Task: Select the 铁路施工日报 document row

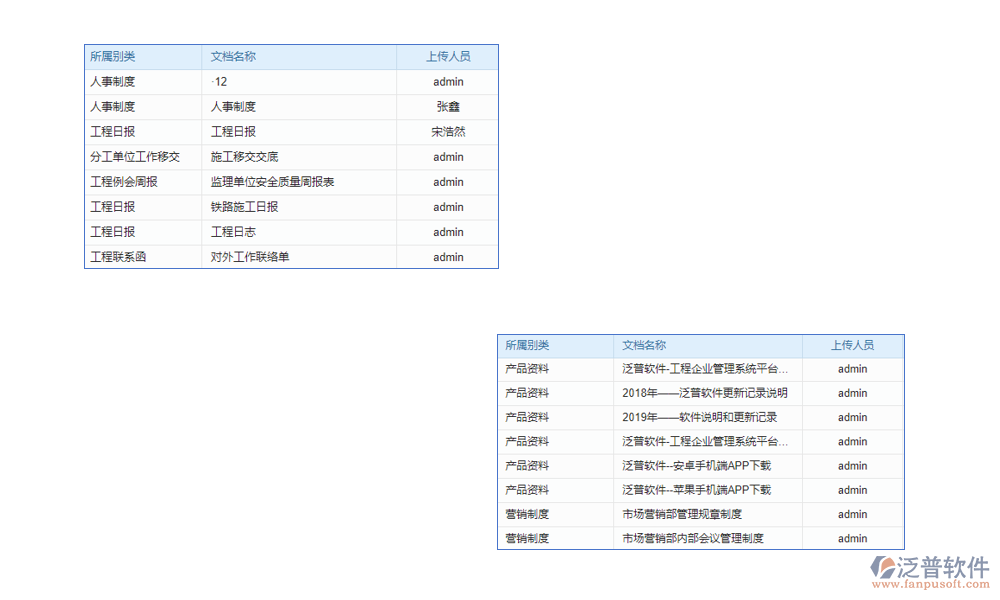Action: coord(244,207)
